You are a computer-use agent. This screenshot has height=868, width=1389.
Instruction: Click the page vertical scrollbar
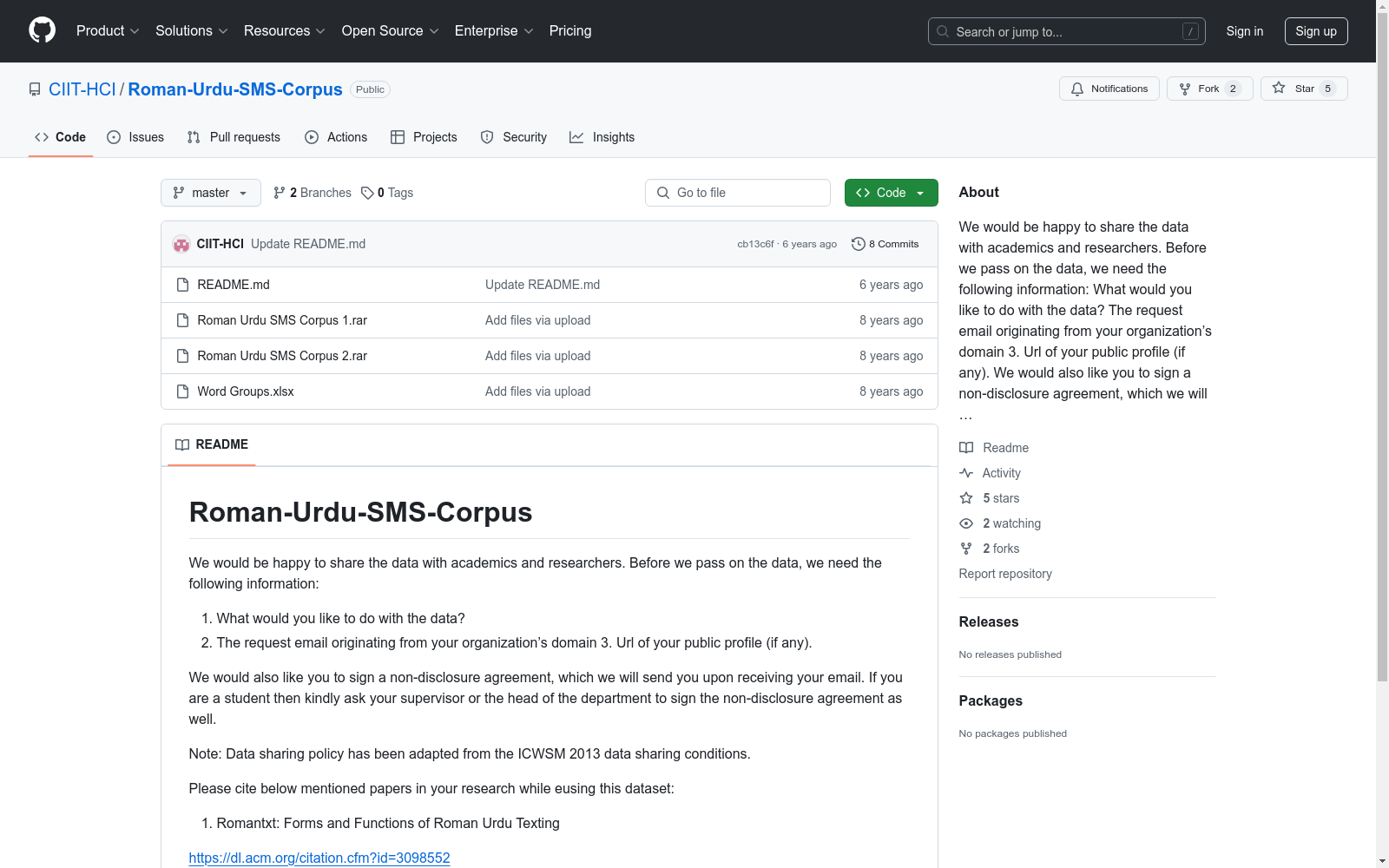pos(1382,347)
